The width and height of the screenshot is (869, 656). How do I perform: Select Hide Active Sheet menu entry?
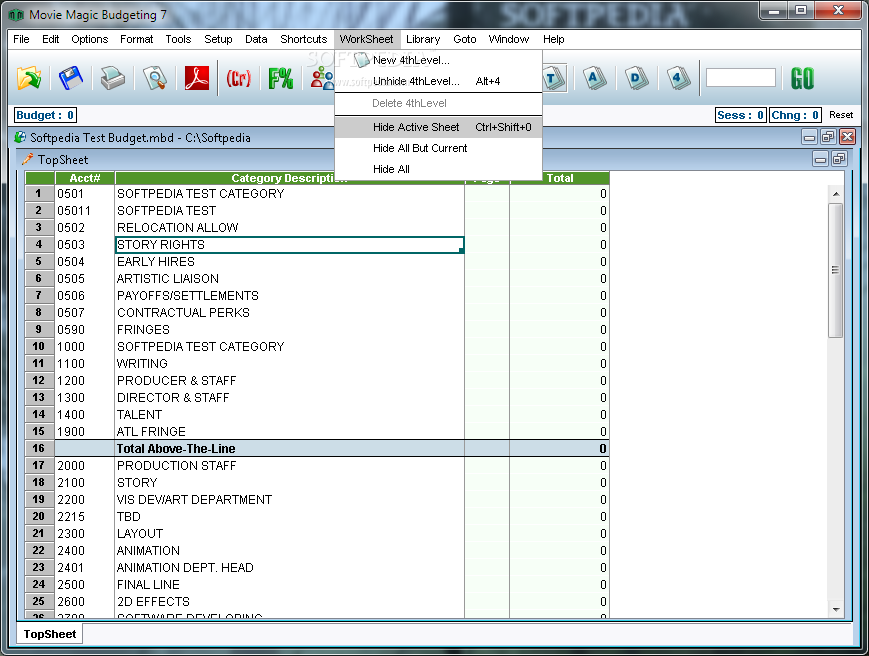tap(438, 127)
